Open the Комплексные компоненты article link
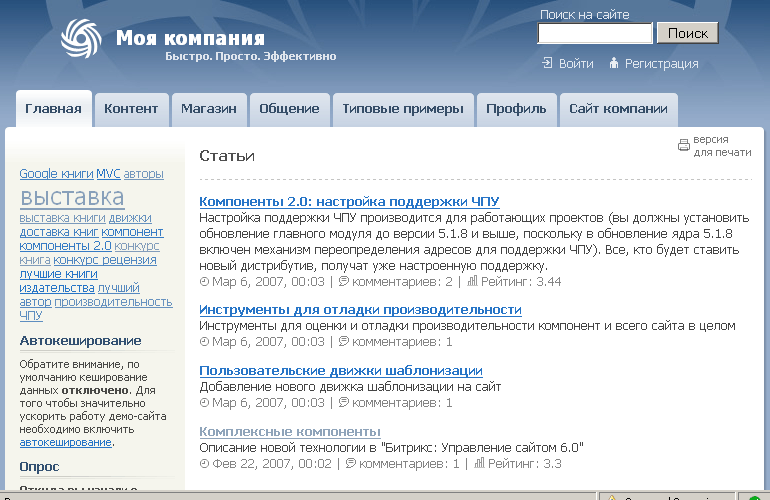This screenshot has width=770, height=500. coord(283,431)
